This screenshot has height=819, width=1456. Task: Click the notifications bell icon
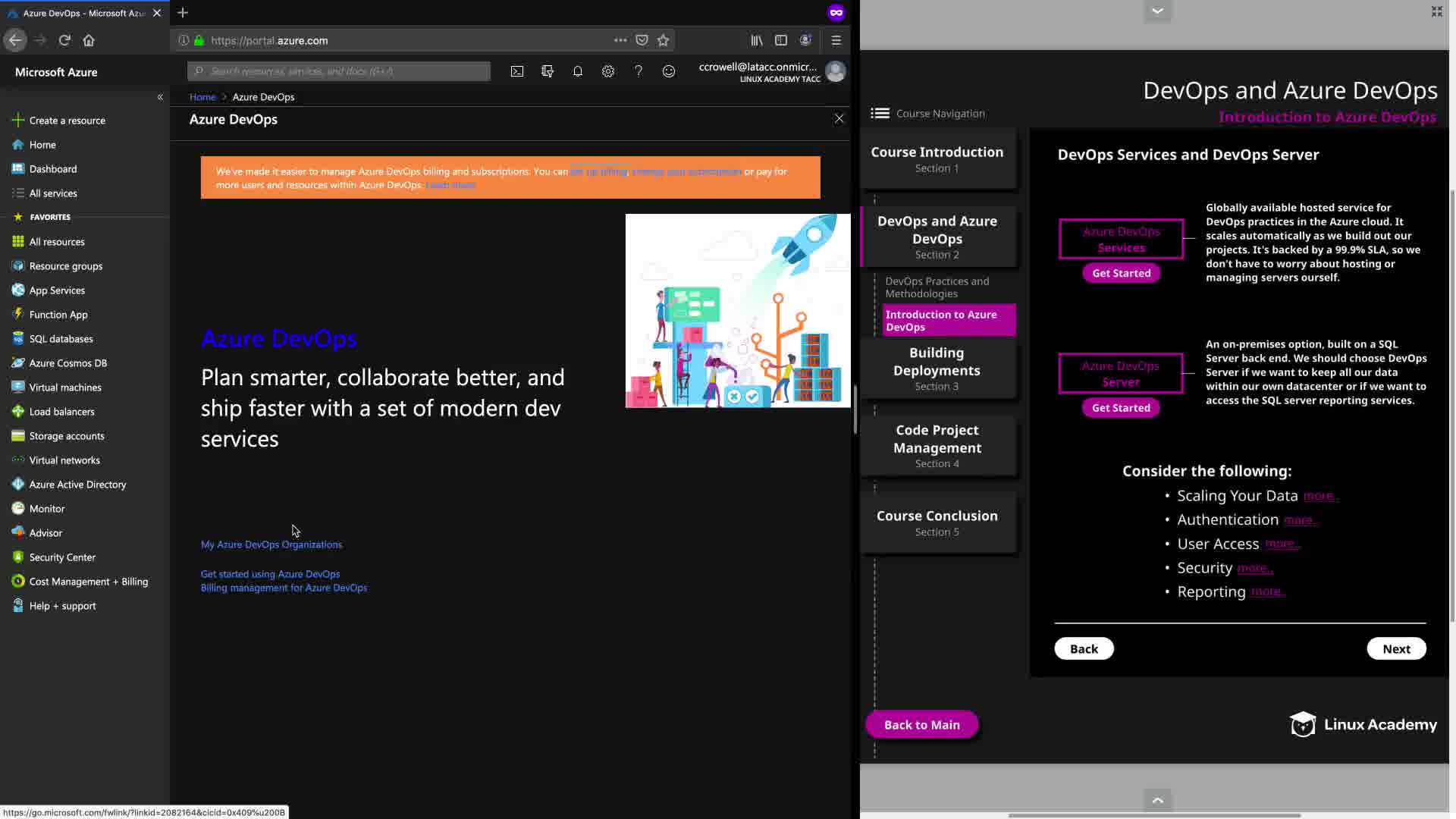click(578, 71)
